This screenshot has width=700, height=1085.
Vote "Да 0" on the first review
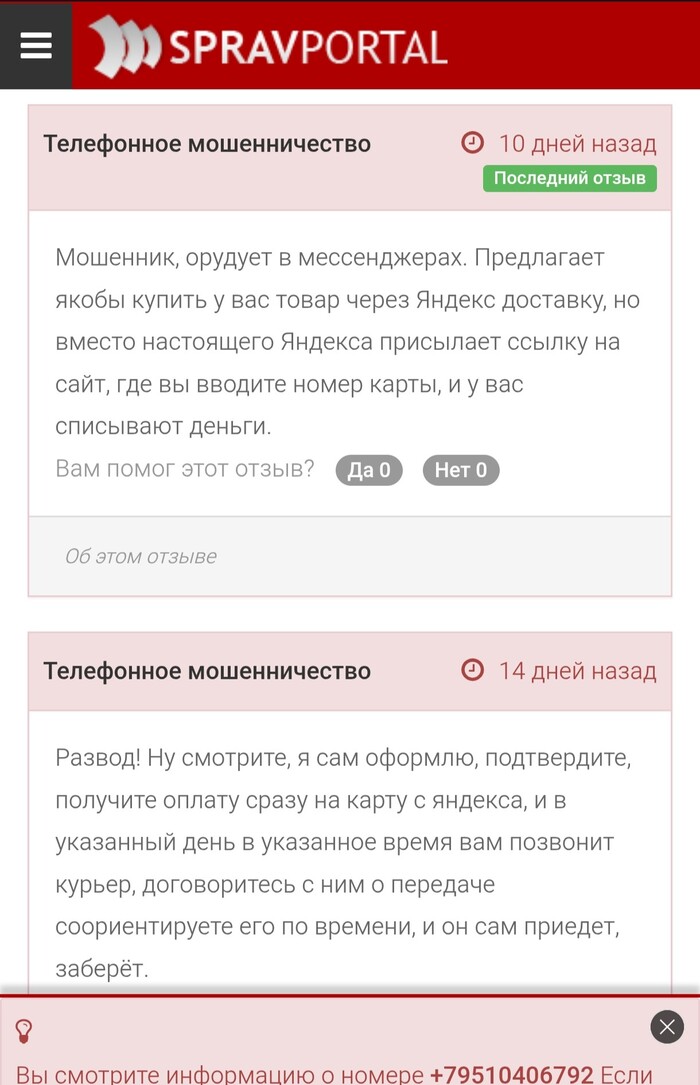369,470
